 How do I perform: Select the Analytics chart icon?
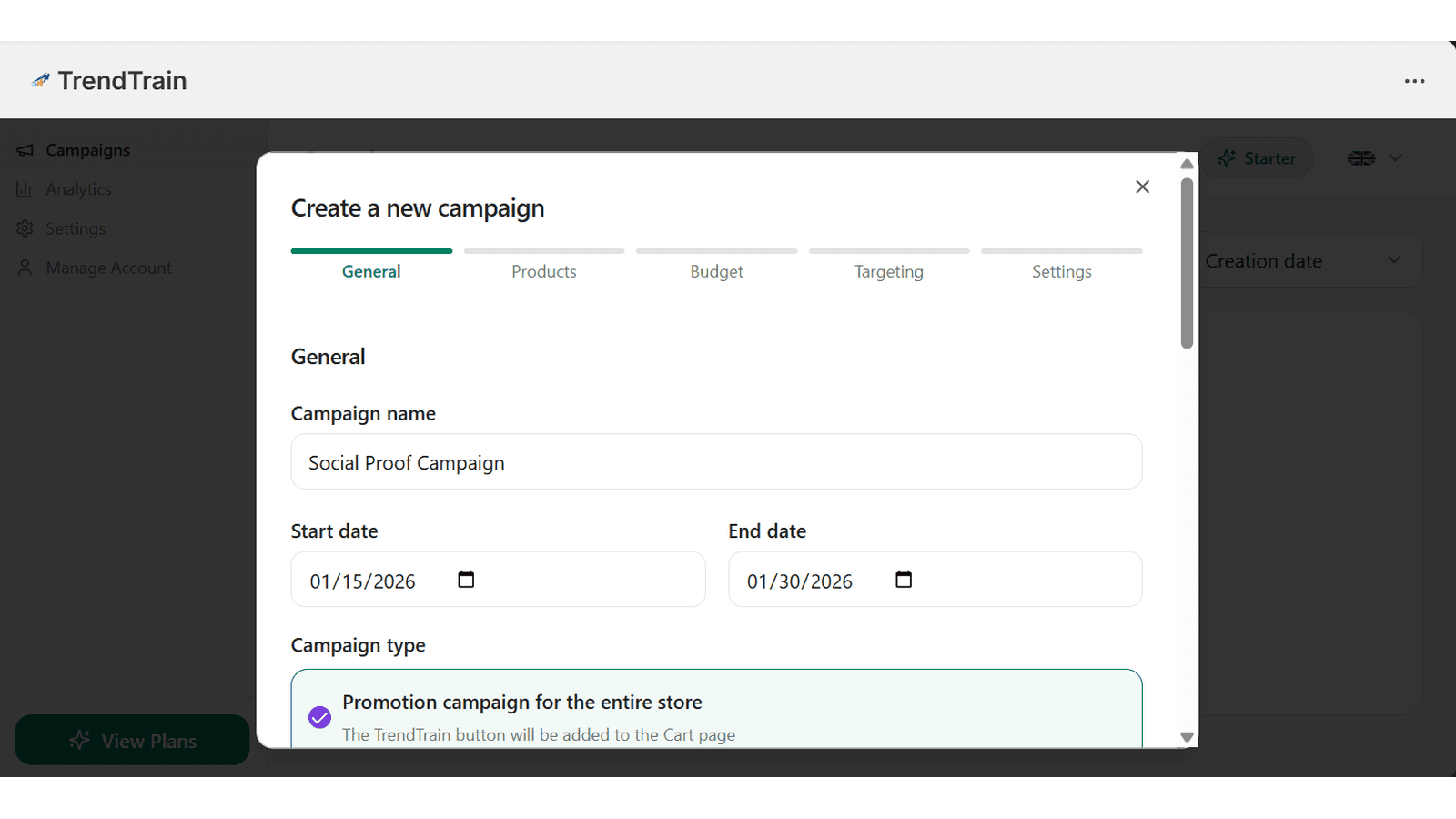(x=25, y=188)
